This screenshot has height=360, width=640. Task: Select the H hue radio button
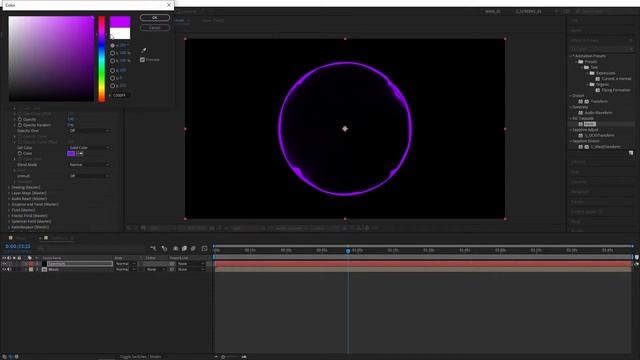tap(112, 45)
